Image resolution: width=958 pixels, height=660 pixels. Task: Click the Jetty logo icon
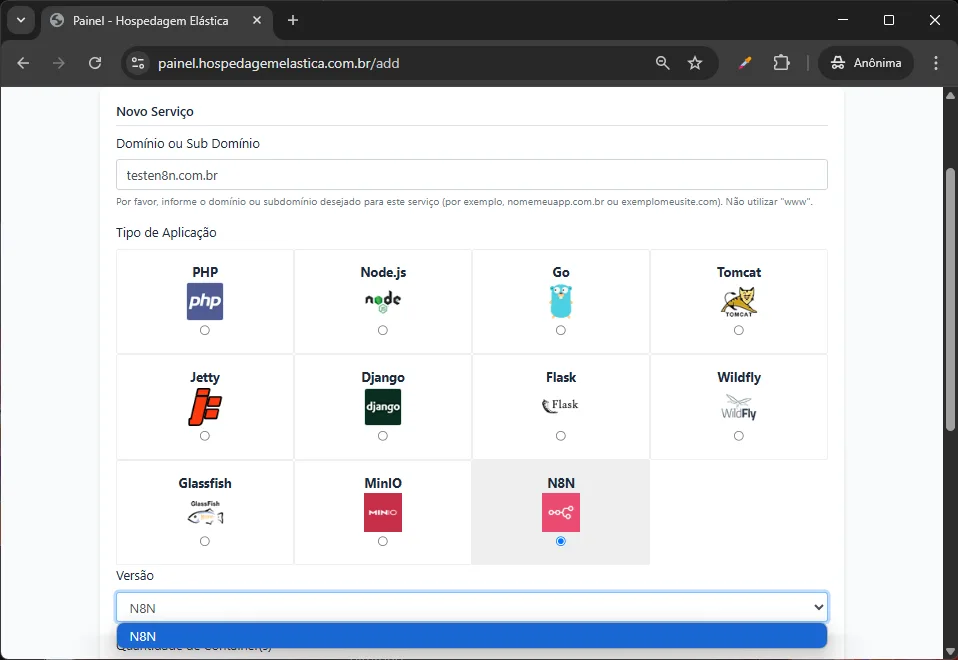205,407
